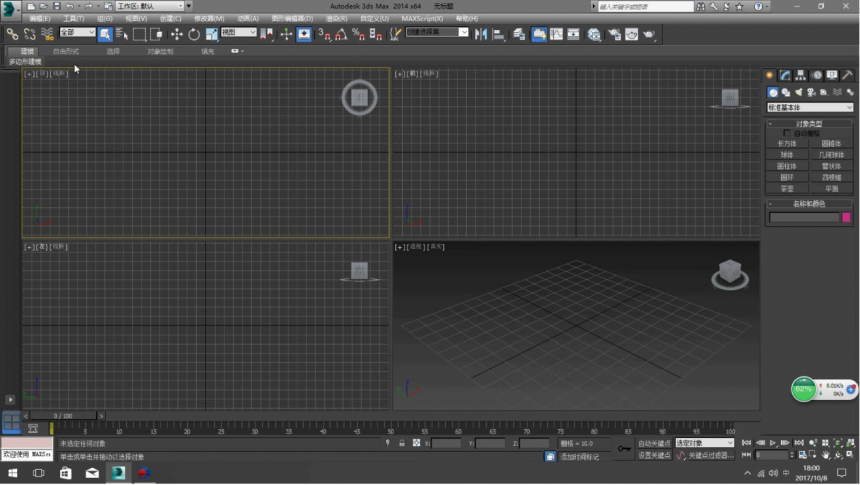Image resolution: width=860 pixels, height=485 pixels.
Task: Click the Play Animation button
Action: click(x=772, y=443)
